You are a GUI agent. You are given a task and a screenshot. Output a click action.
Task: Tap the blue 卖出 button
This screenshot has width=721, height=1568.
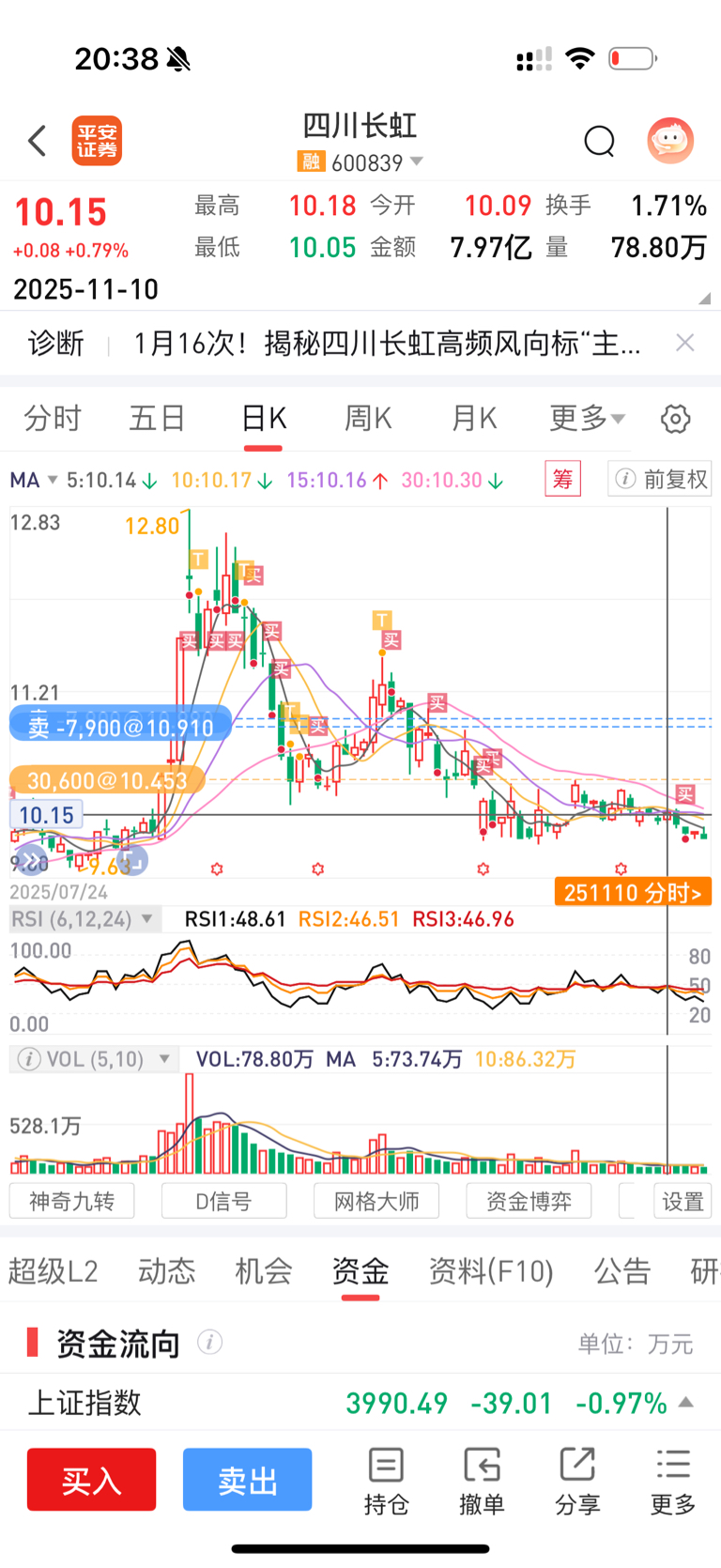point(247,1480)
